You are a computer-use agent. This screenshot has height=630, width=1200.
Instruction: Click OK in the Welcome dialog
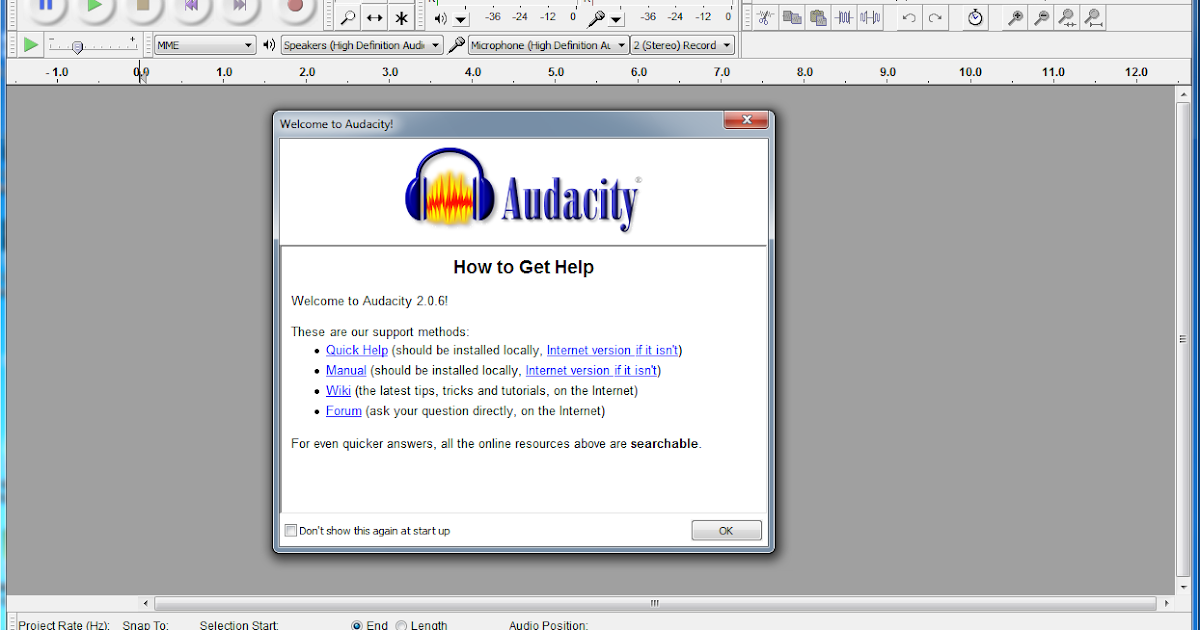(726, 531)
